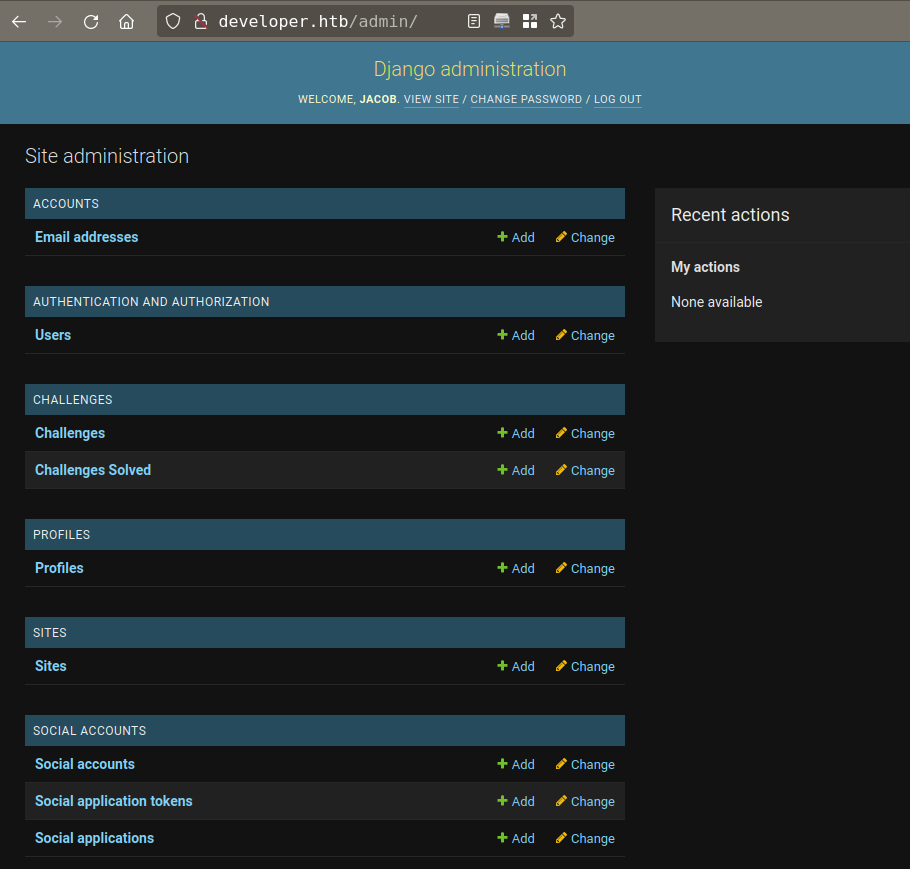
Task: Open the Change Password link
Action: [526, 100]
